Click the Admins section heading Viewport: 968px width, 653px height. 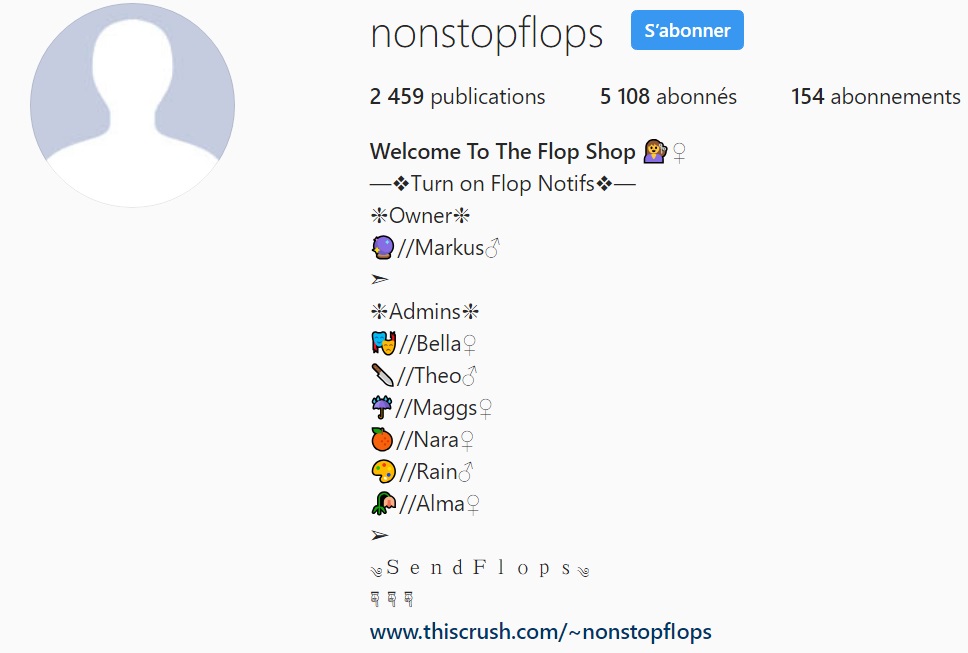[x=425, y=312]
